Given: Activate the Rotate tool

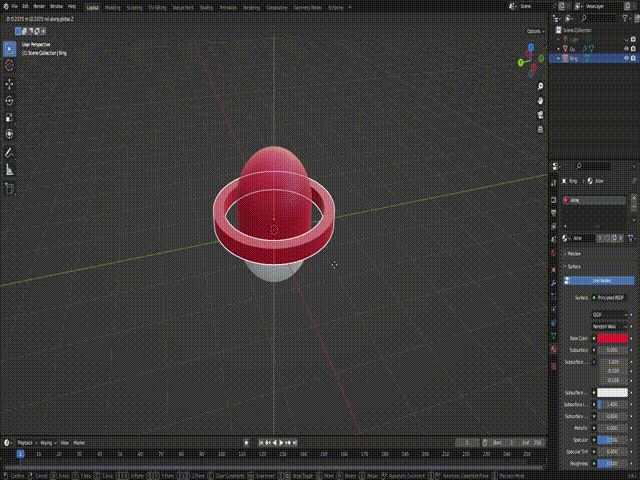Looking at the screenshot, I should pyautogui.click(x=10, y=100).
